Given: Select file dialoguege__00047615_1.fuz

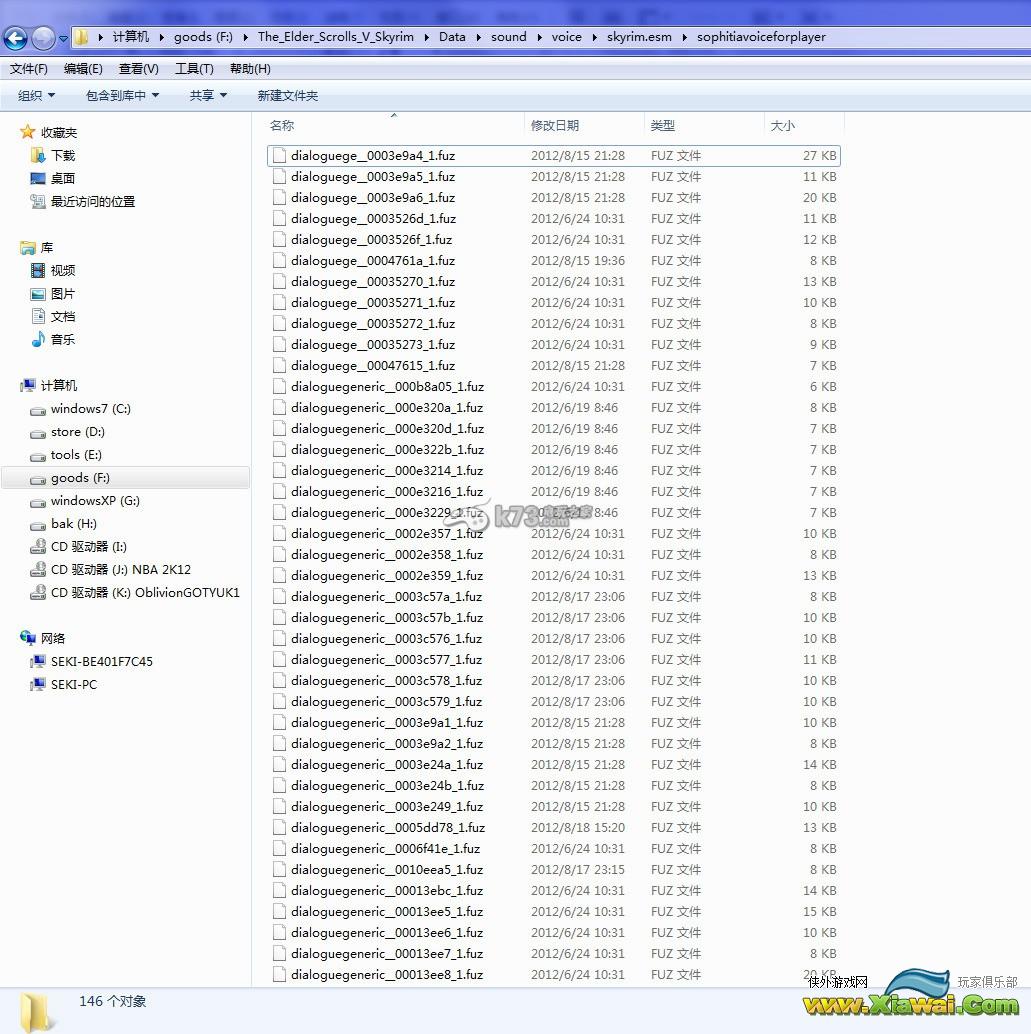Looking at the screenshot, I should 554,365.
